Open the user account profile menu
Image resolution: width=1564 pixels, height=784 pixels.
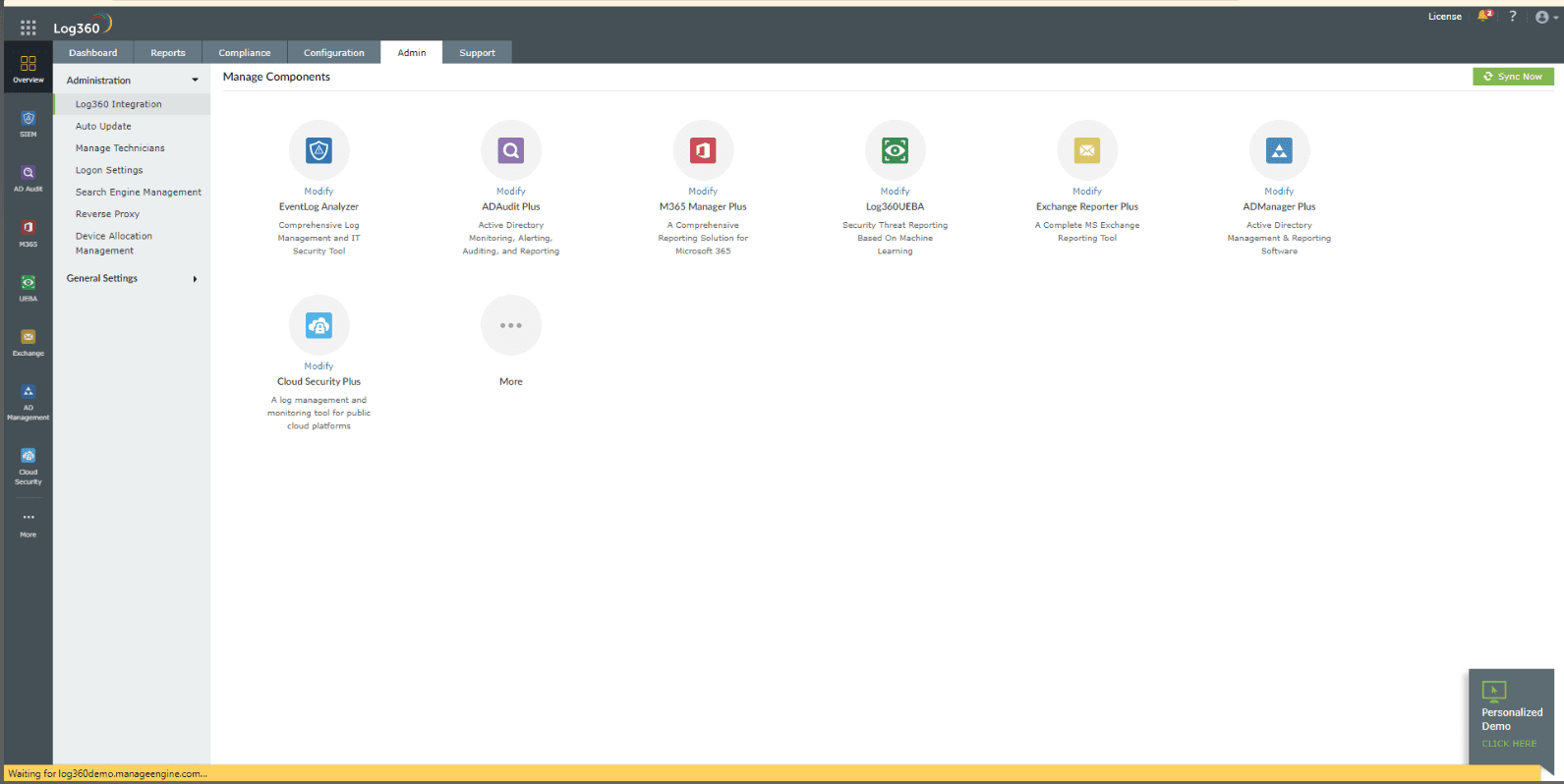pyautogui.click(x=1546, y=17)
